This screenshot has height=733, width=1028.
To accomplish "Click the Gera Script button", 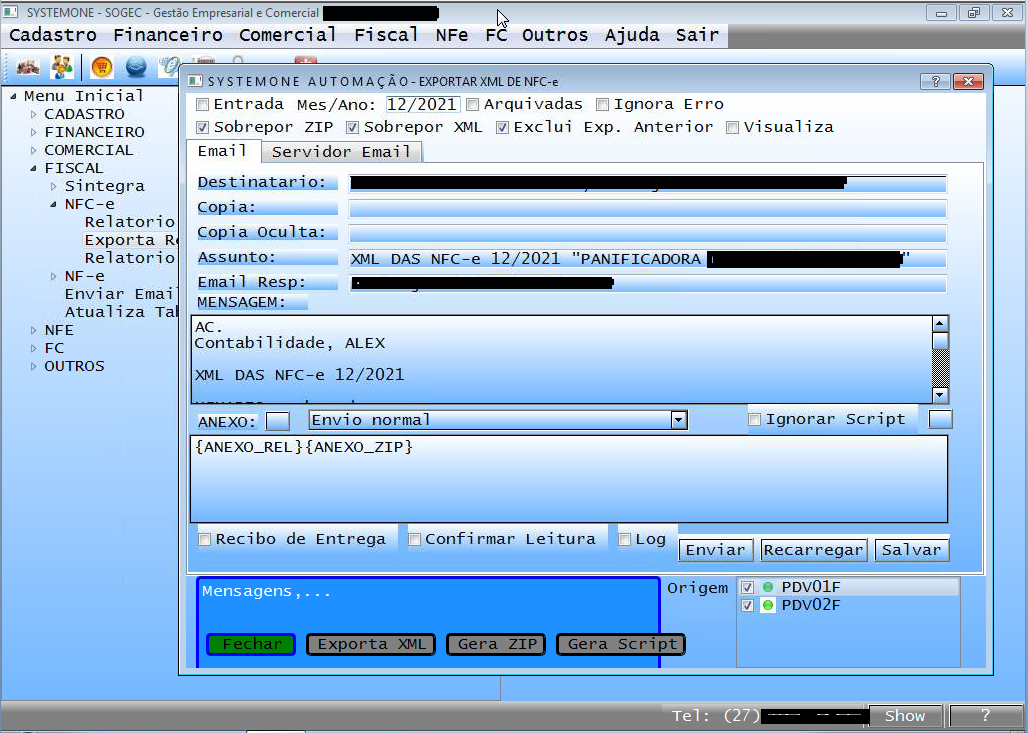I will (x=621, y=644).
